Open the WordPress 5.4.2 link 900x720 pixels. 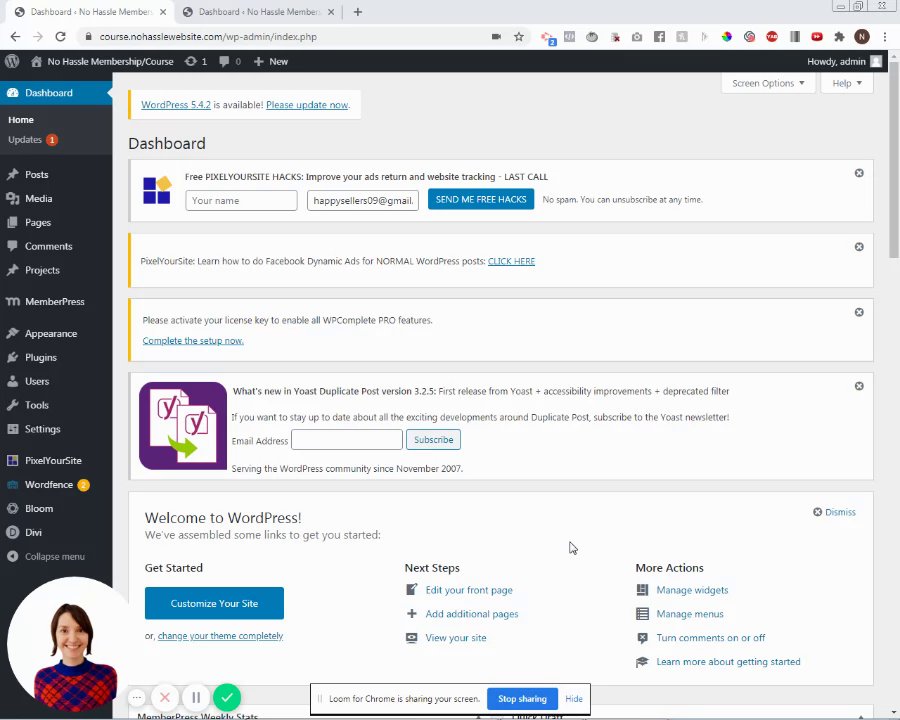coord(176,104)
